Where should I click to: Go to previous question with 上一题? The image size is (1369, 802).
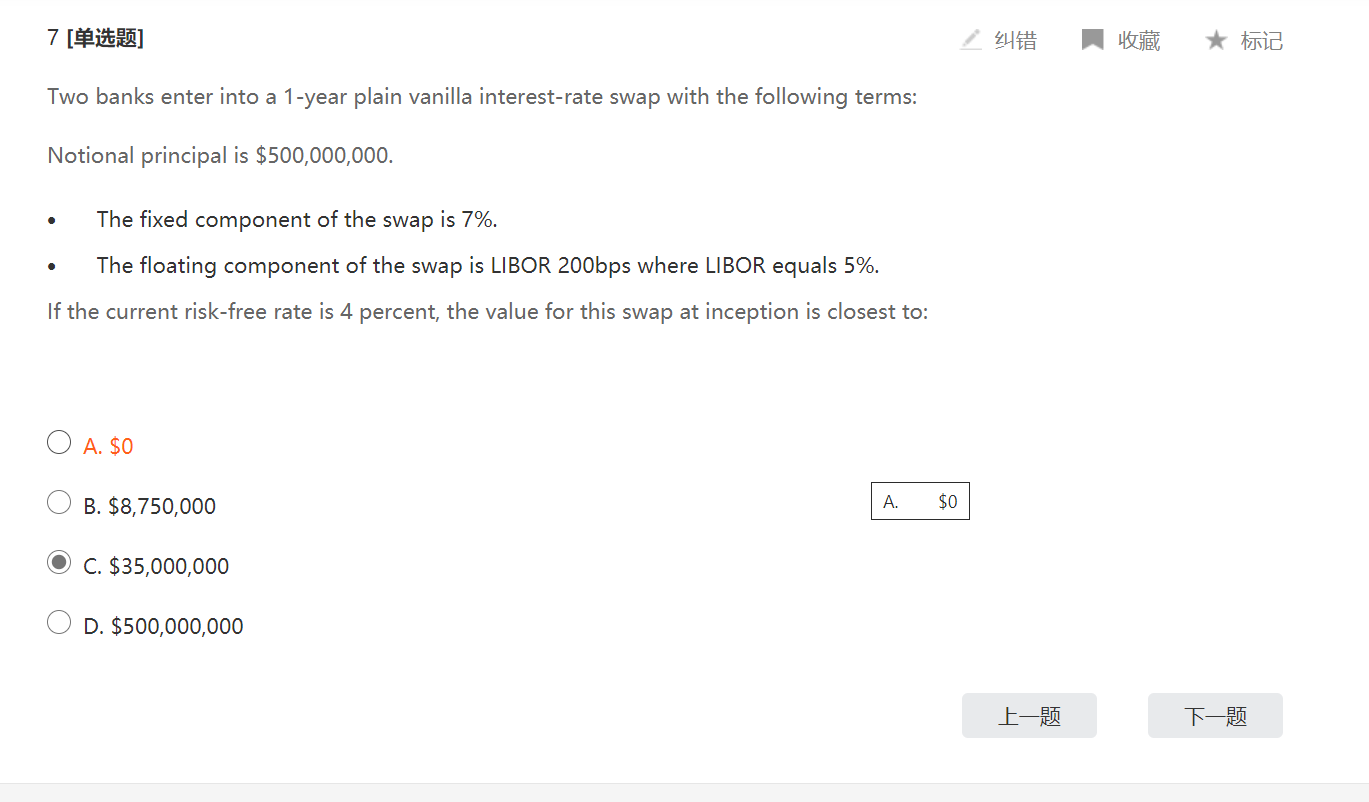click(1029, 716)
